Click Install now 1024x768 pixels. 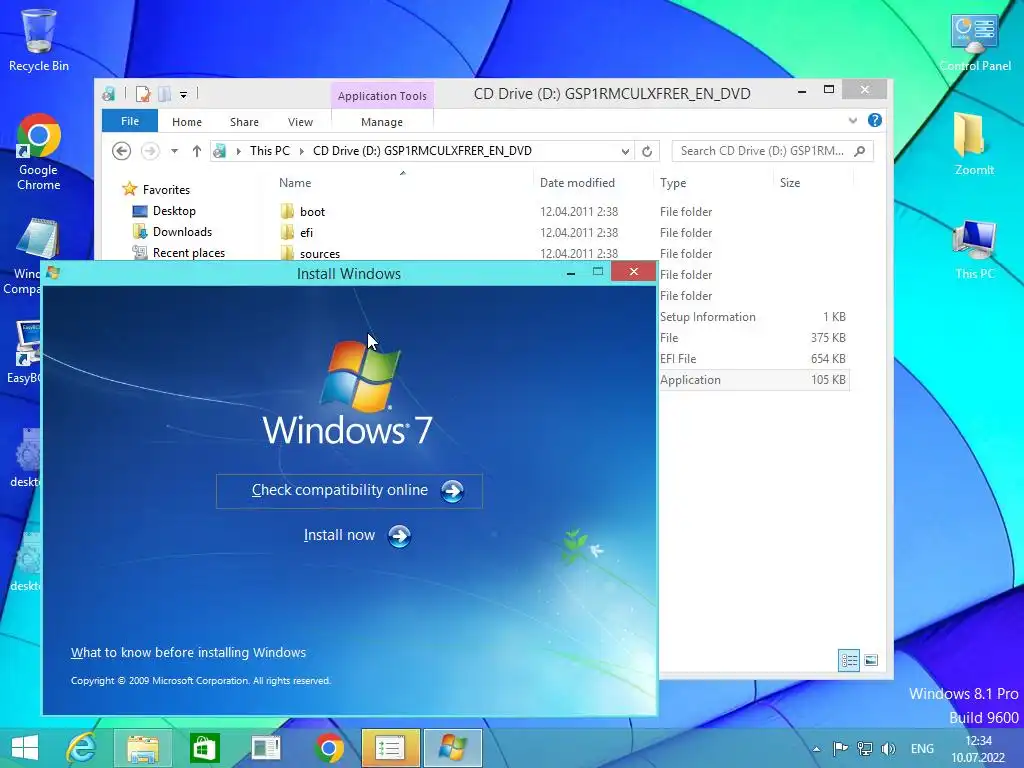coord(357,536)
